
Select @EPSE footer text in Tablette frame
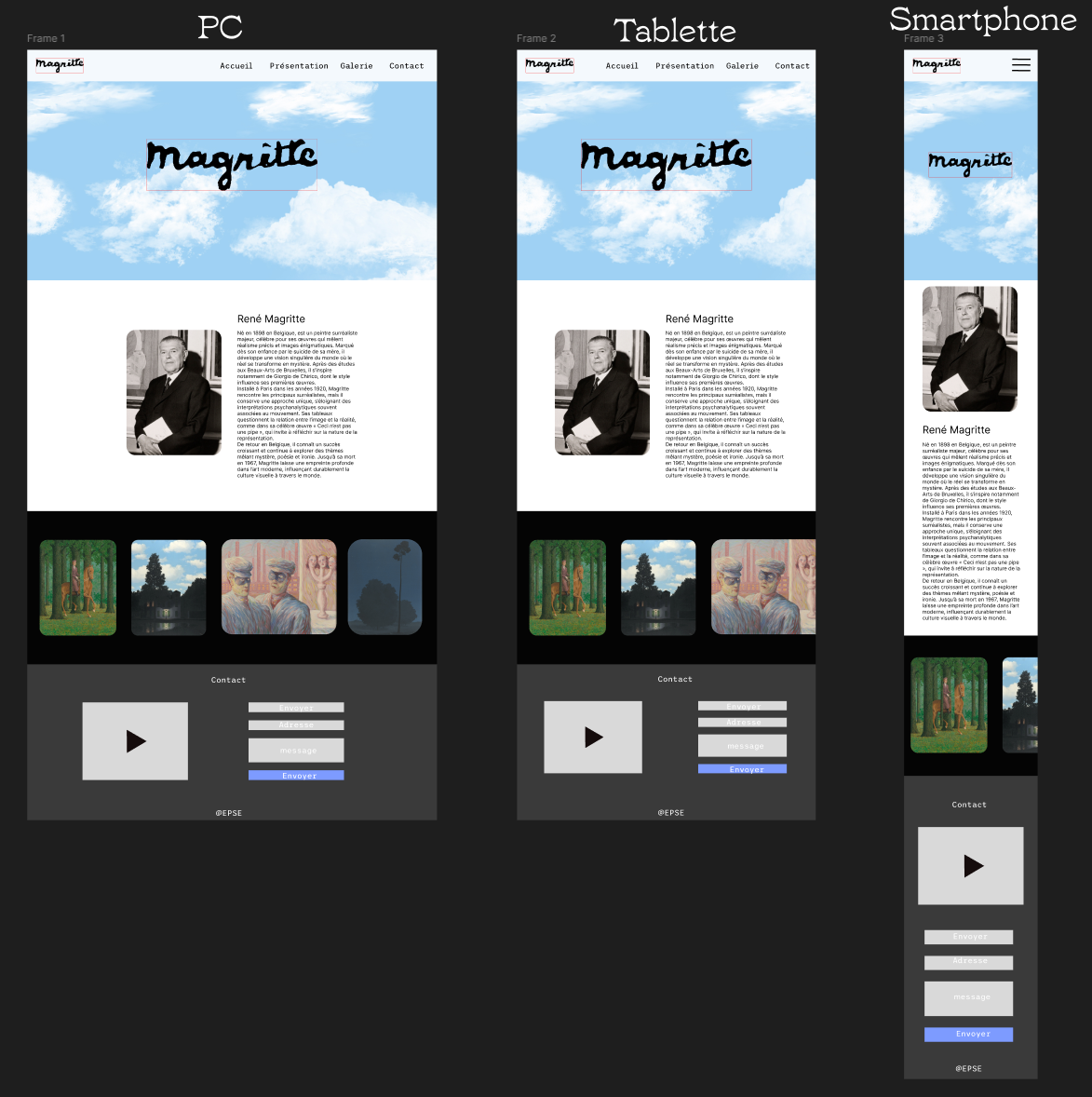[x=671, y=812]
